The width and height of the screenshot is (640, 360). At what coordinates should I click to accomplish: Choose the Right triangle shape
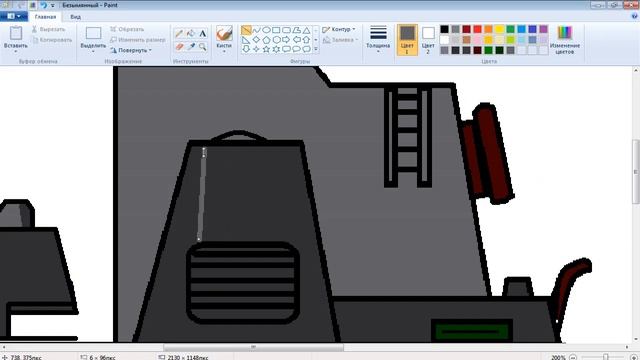tap(246, 40)
